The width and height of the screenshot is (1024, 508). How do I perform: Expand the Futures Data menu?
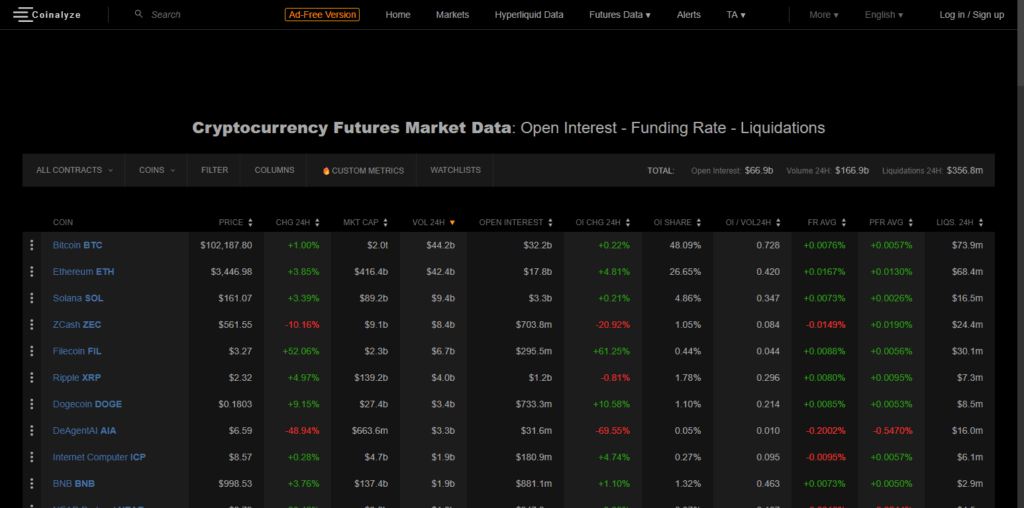coord(620,14)
